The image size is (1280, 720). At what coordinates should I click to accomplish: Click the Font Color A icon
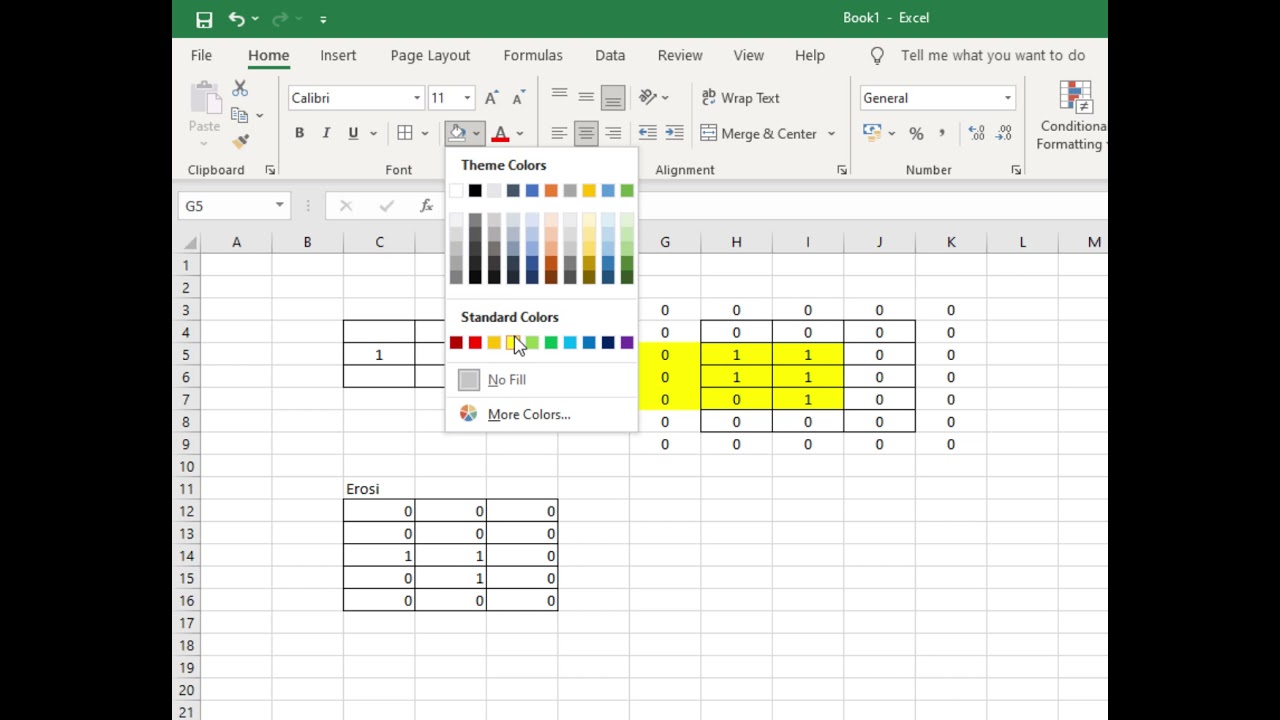click(x=501, y=133)
